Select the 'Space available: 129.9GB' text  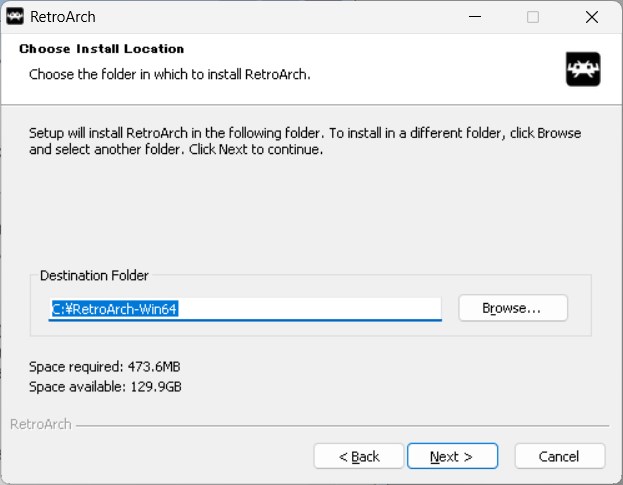(x=105, y=386)
